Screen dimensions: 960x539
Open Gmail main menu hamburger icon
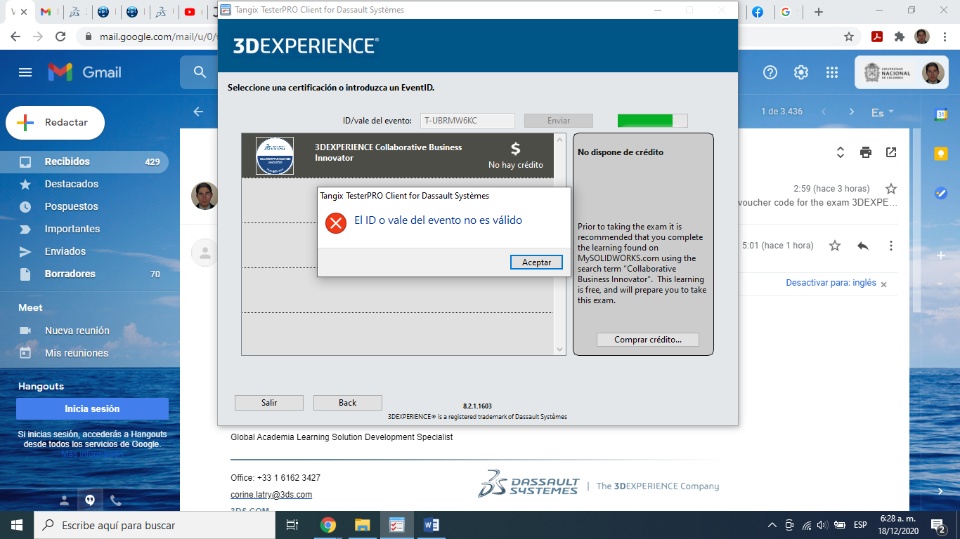point(25,72)
